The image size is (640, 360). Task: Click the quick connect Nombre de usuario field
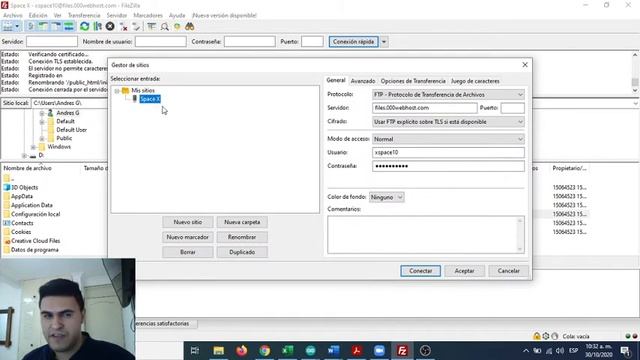(x=160, y=42)
